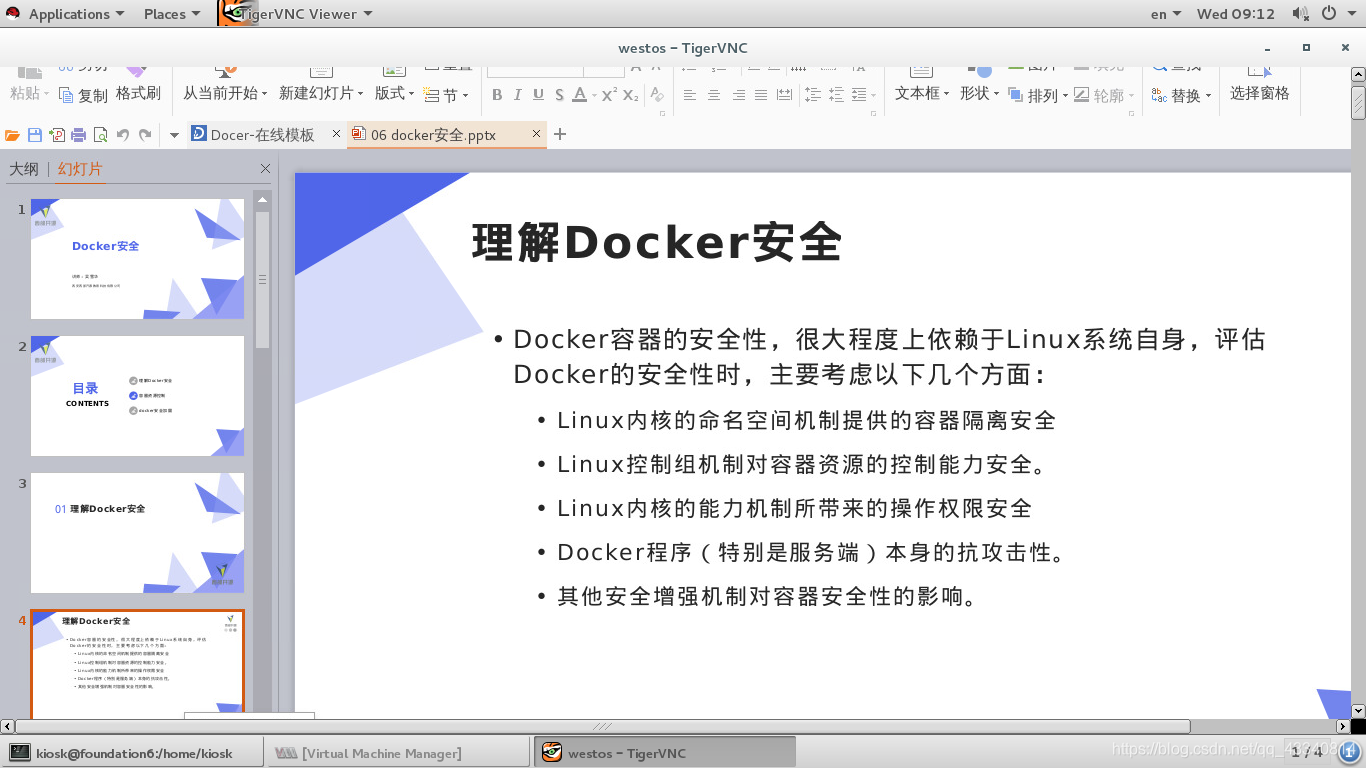
Task: Toggle italic formatting I
Action: click(x=517, y=95)
